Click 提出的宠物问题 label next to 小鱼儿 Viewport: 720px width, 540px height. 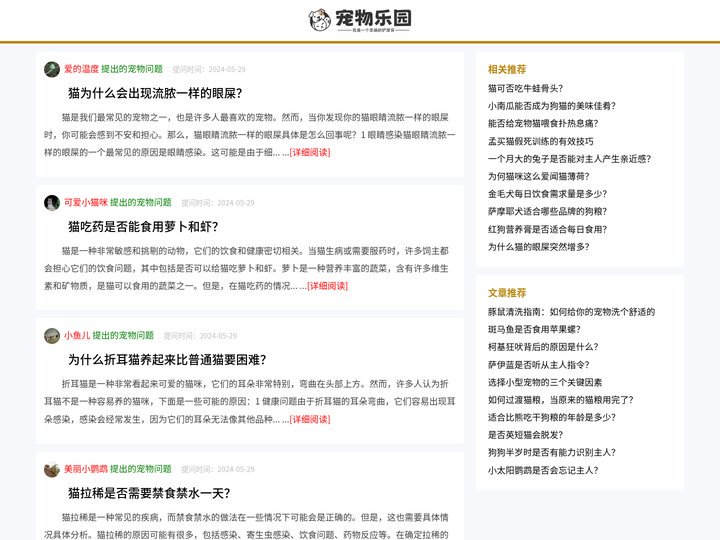pyautogui.click(x=123, y=336)
